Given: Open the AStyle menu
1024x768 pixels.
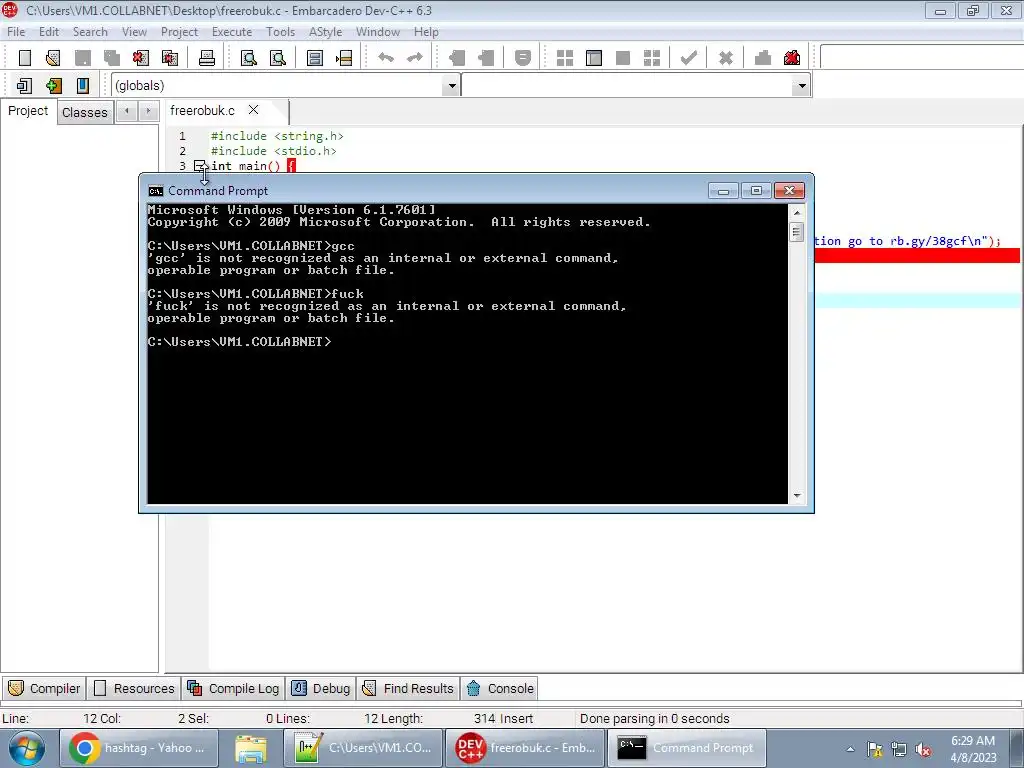Looking at the screenshot, I should [325, 32].
